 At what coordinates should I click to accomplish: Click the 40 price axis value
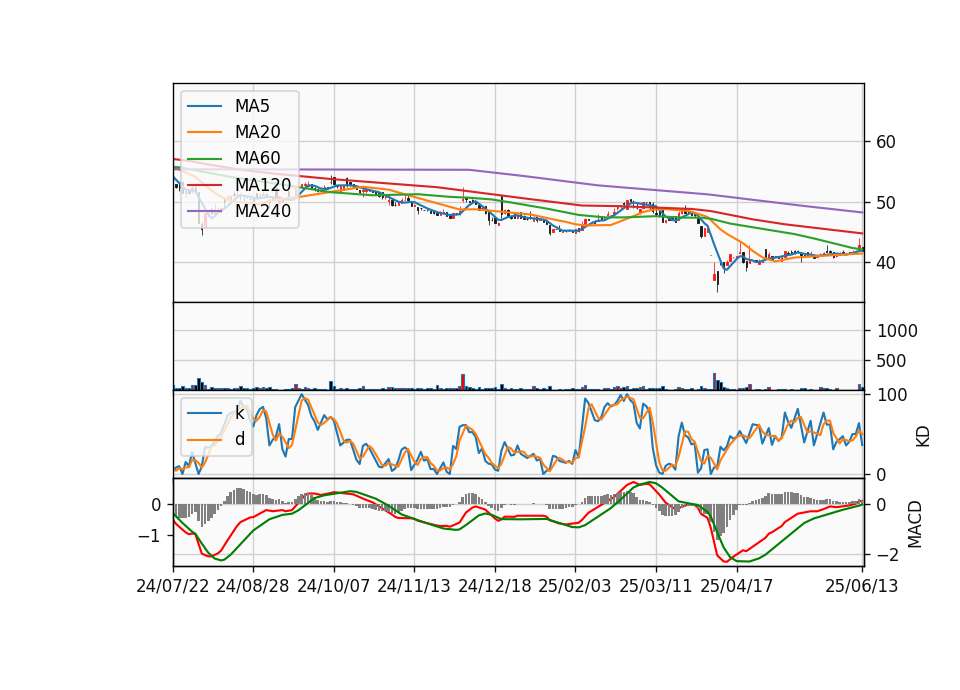click(885, 263)
